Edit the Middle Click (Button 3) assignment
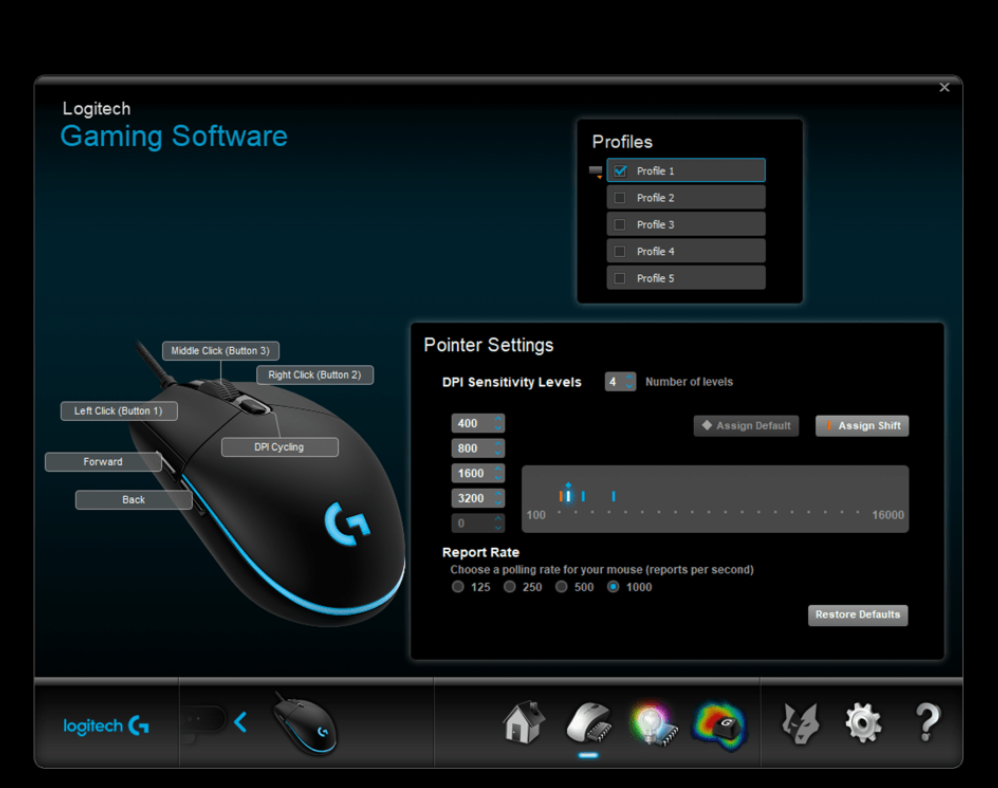 click(220, 351)
